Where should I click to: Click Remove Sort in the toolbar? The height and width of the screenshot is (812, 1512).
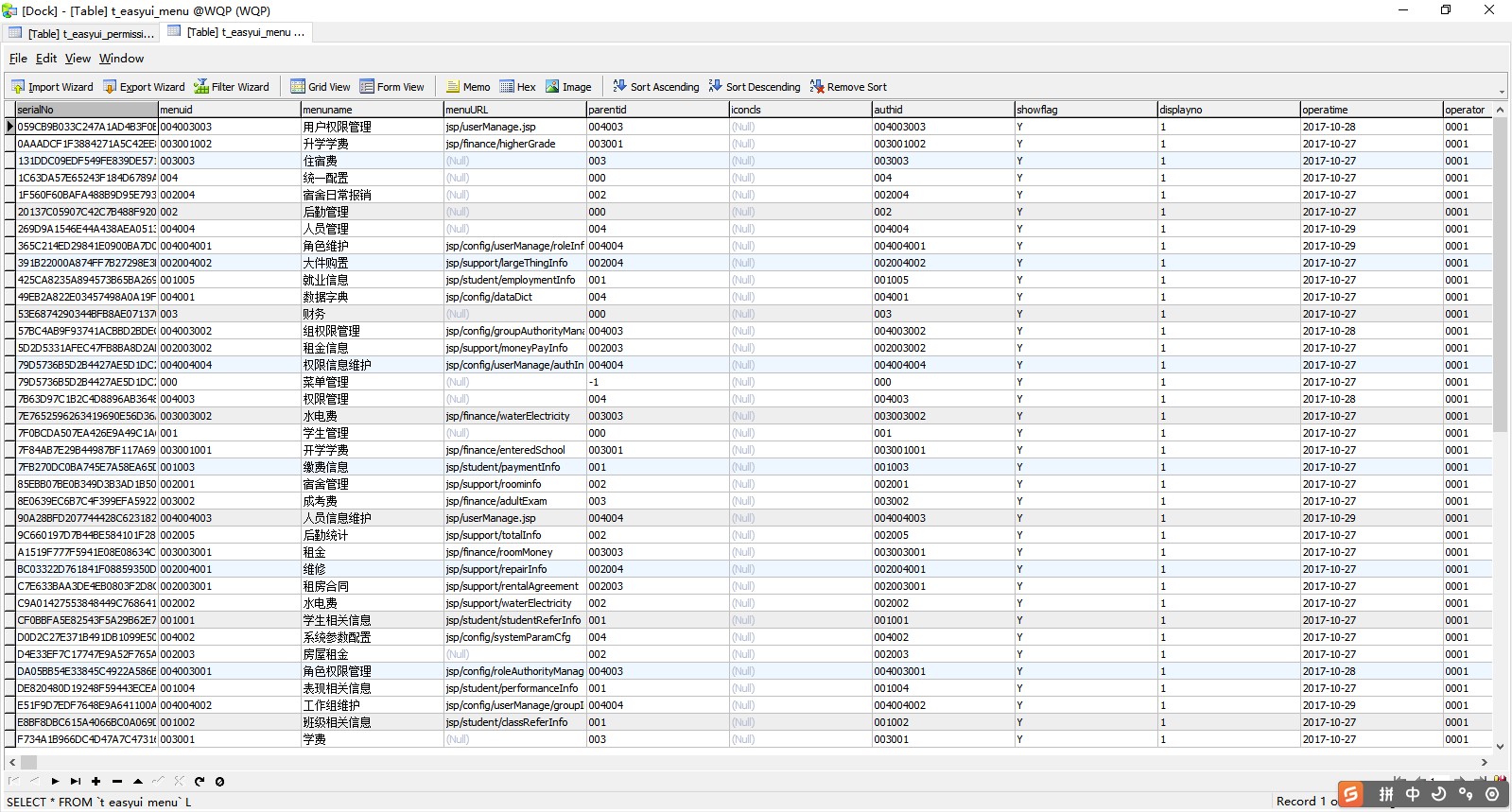click(x=848, y=87)
